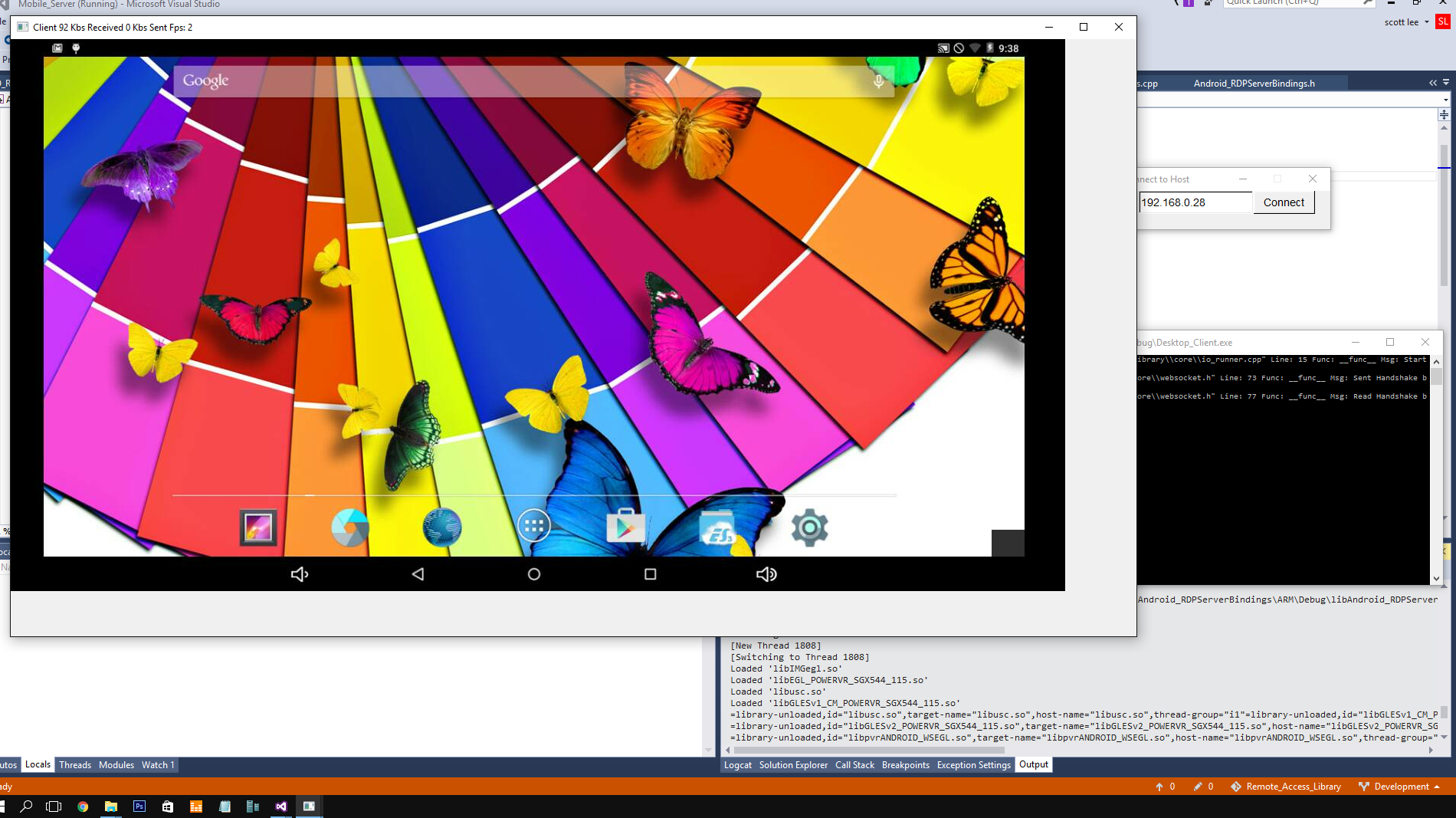Open Visual Studio in the Windows taskbar
This screenshot has height=818, width=1456.
[281, 807]
